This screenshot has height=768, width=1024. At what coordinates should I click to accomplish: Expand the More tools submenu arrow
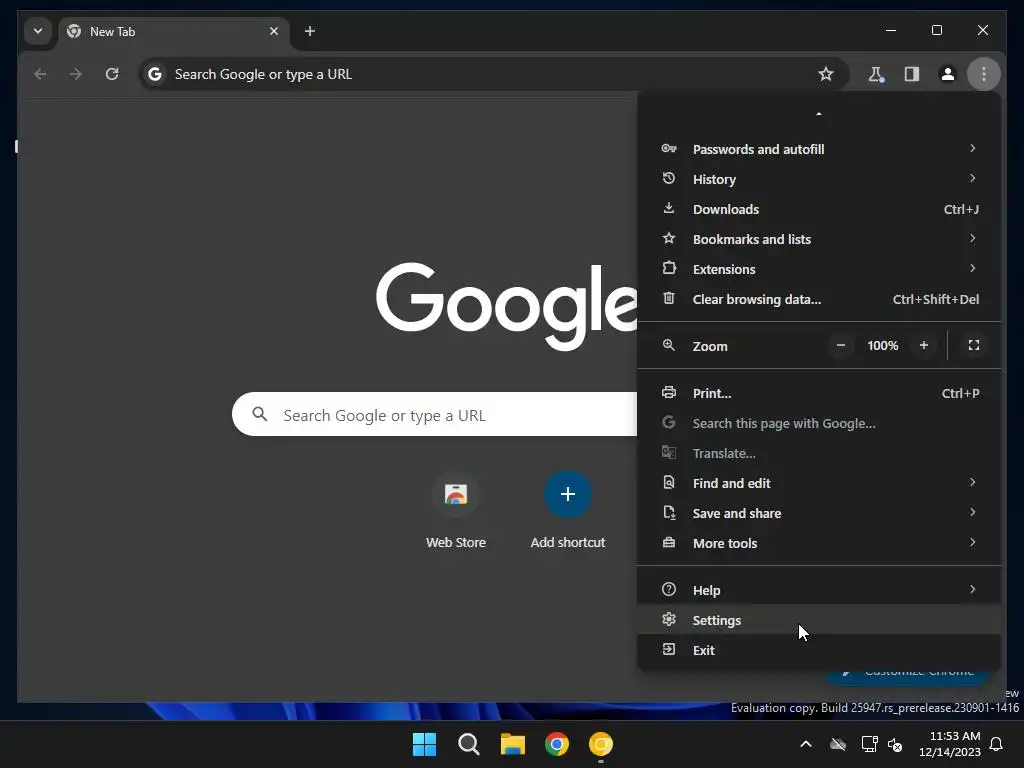972,543
